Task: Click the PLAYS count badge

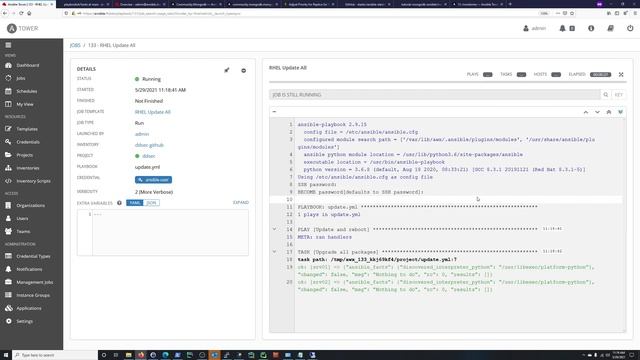Action: [487, 75]
